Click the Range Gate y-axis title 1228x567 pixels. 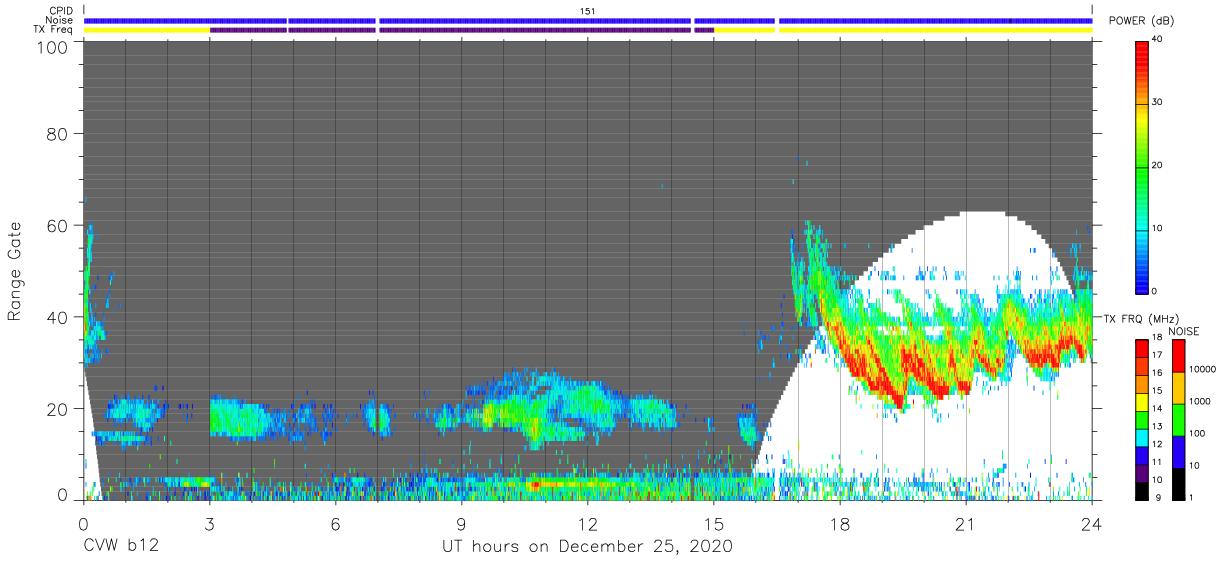[x=15, y=269]
